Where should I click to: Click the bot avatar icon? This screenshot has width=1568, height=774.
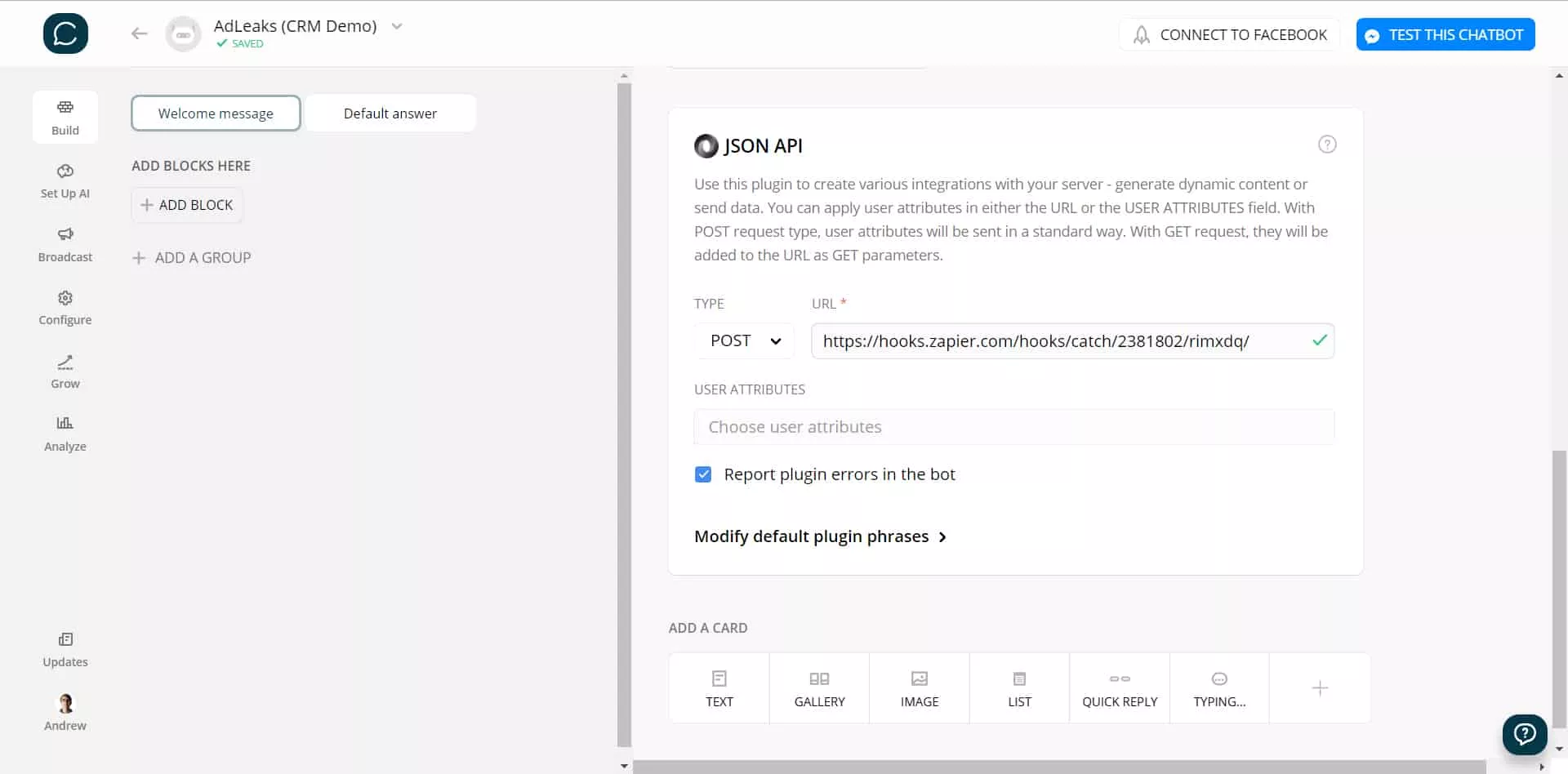point(183,34)
